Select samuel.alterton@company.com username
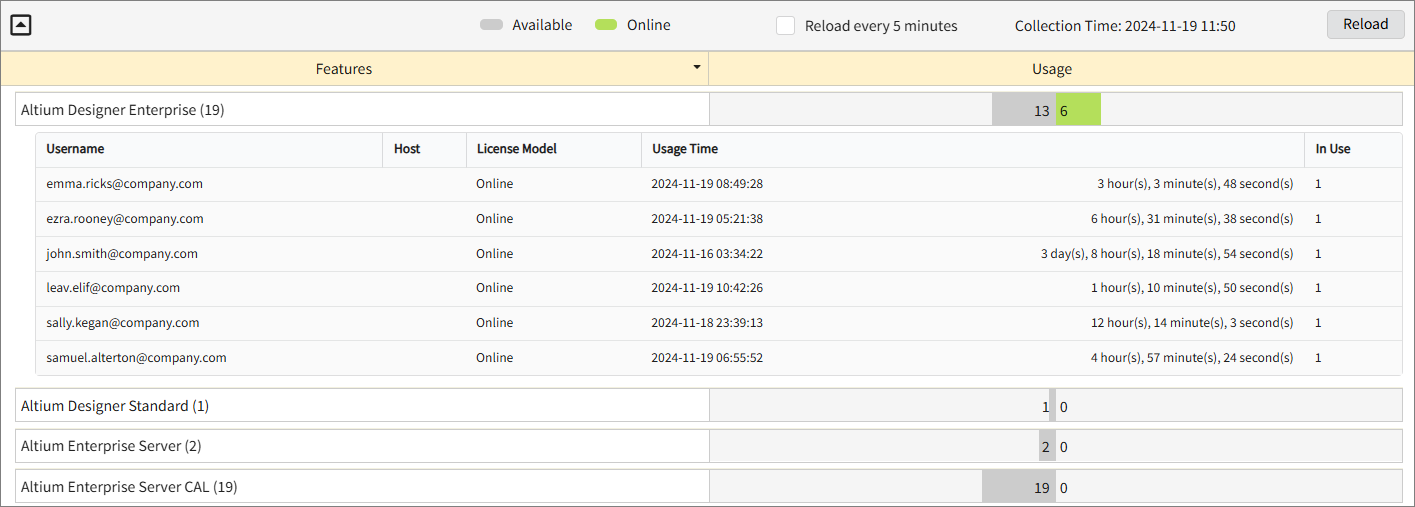Image resolution: width=1415 pixels, height=507 pixels. [x=136, y=358]
